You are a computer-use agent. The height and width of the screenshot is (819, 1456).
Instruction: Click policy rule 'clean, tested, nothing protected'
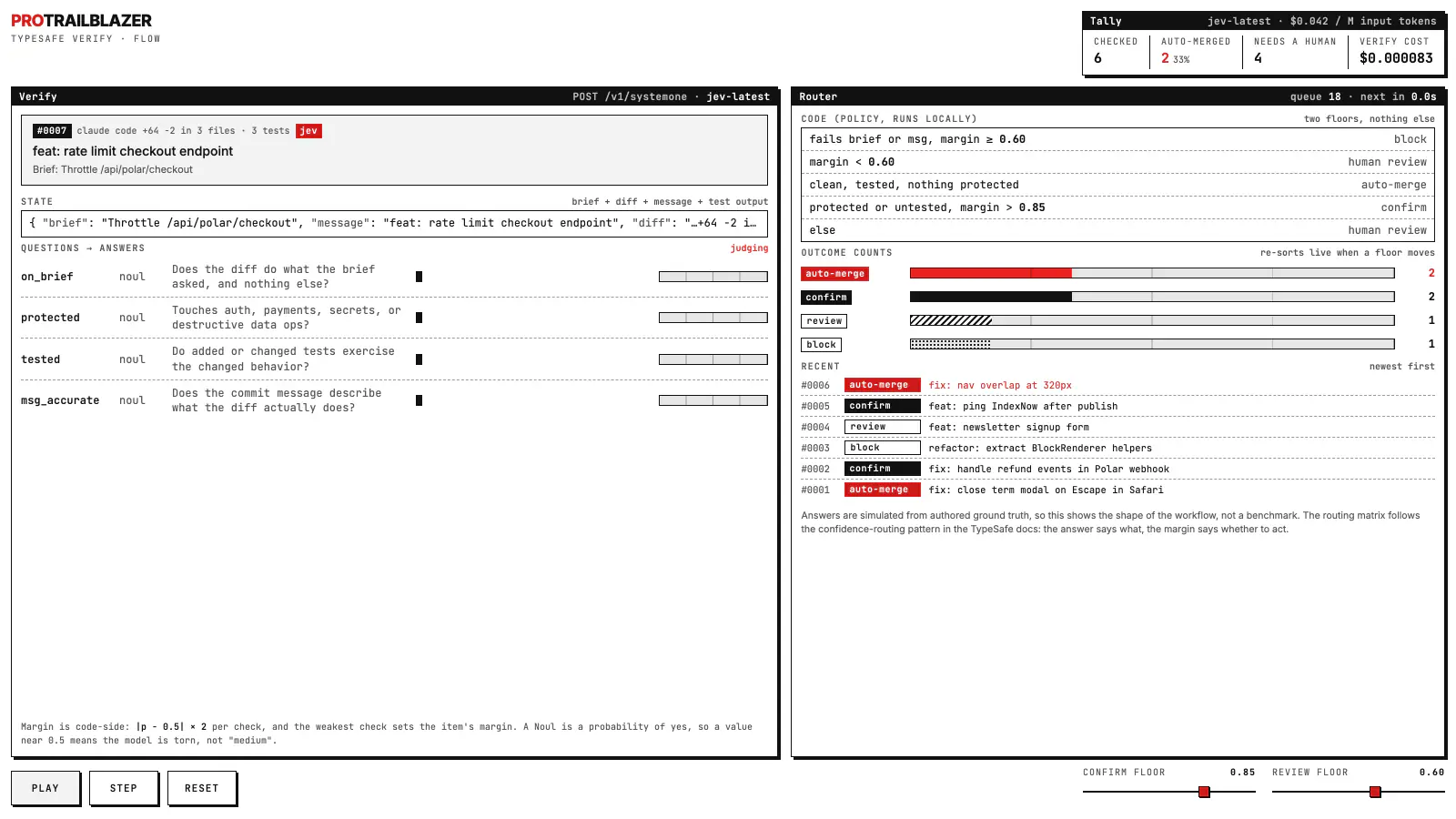click(x=1117, y=185)
